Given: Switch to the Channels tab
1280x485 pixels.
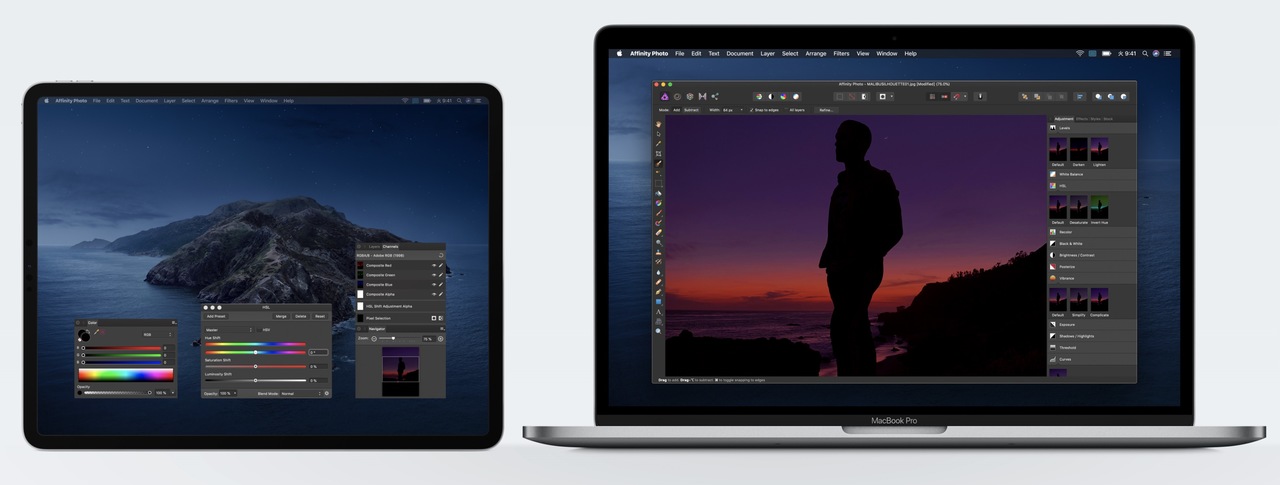Looking at the screenshot, I should click(390, 246).
